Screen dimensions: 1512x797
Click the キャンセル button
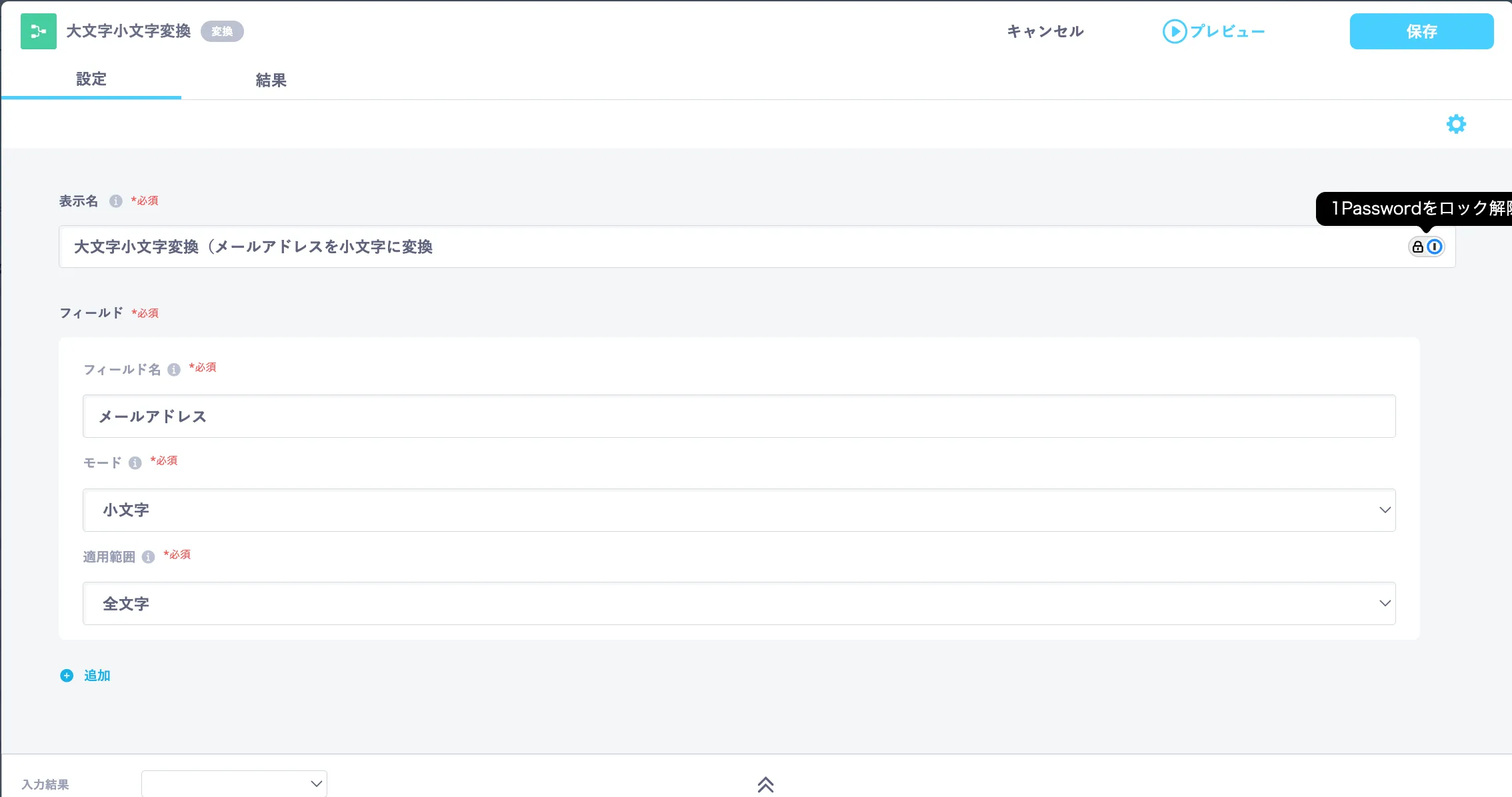click(x=1045, y=31)
